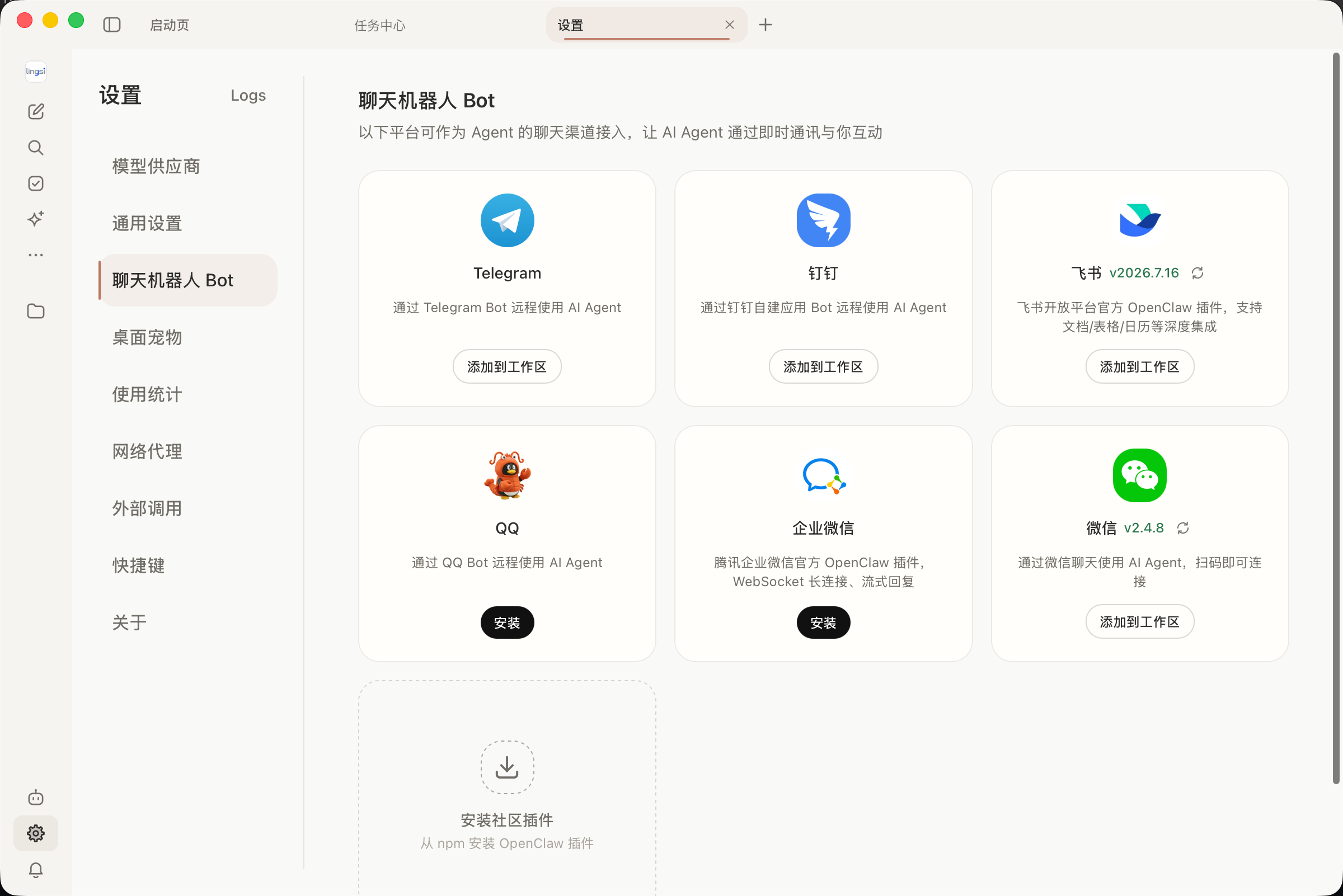Switch to the 任务中心 tab
The width and height of the screenshot is (1343, 896).
[379, 25]
